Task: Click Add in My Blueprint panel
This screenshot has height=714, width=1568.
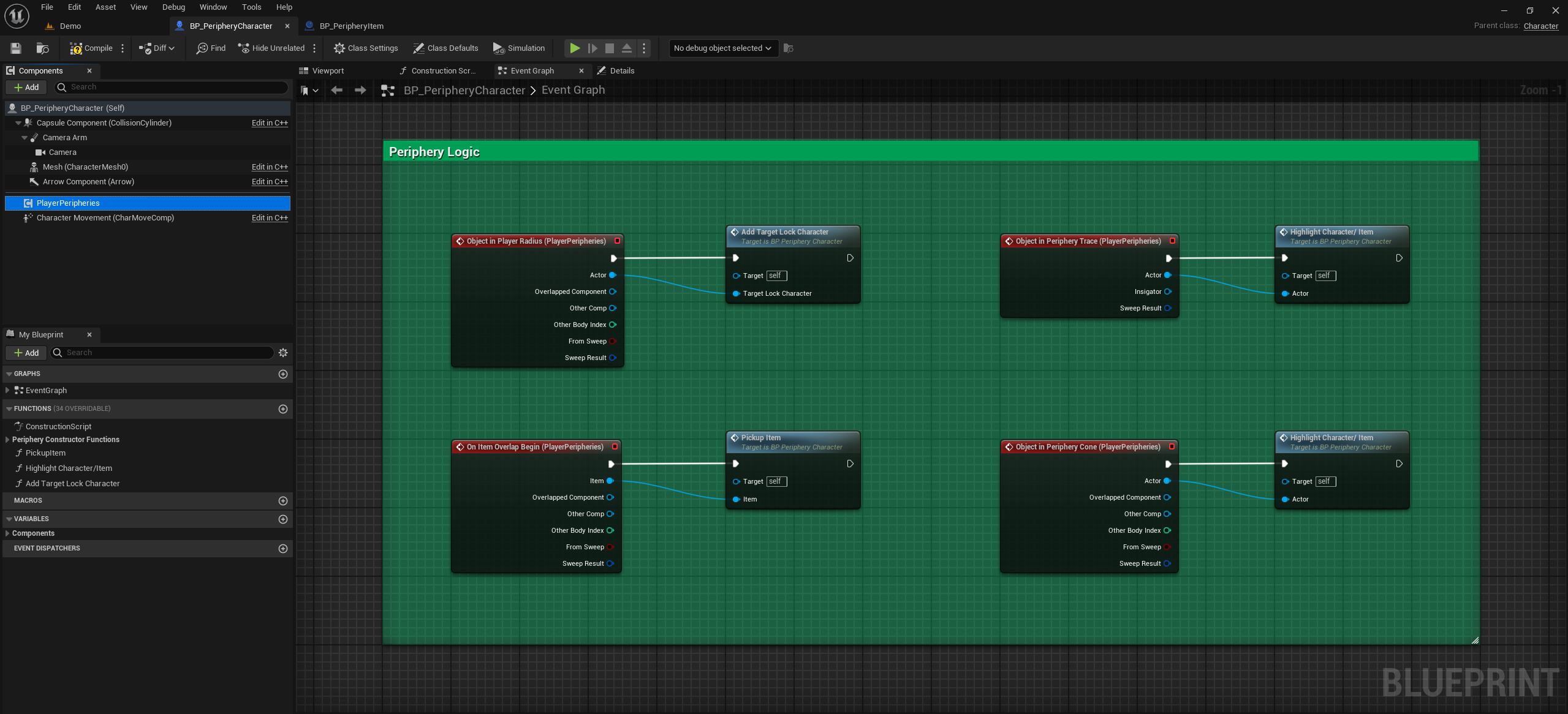Action: (26, 353)
